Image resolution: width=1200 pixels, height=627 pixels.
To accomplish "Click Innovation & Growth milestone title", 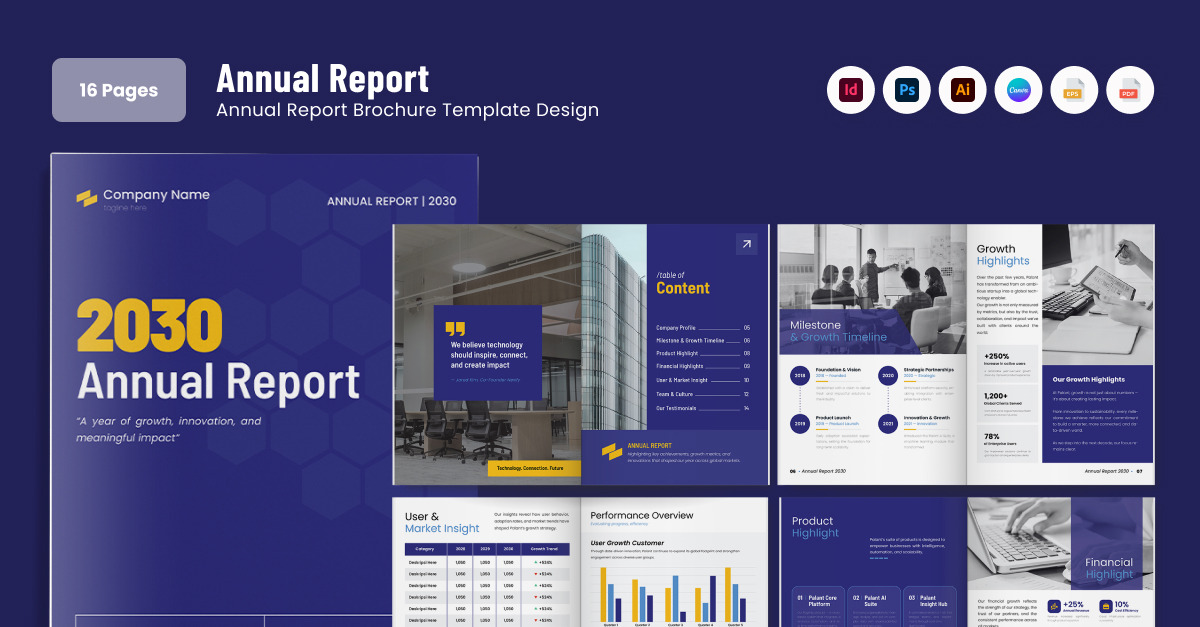I will tap(926, 417).
